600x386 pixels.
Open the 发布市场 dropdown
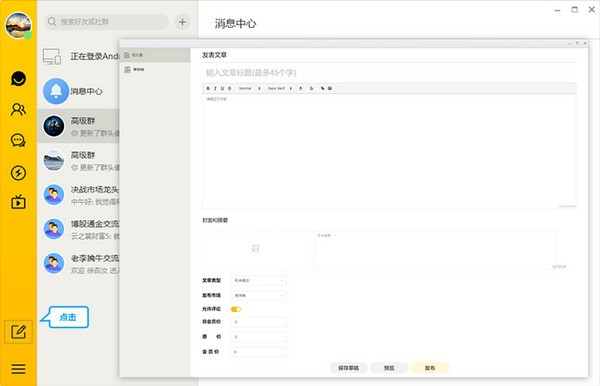pos(258,295)
